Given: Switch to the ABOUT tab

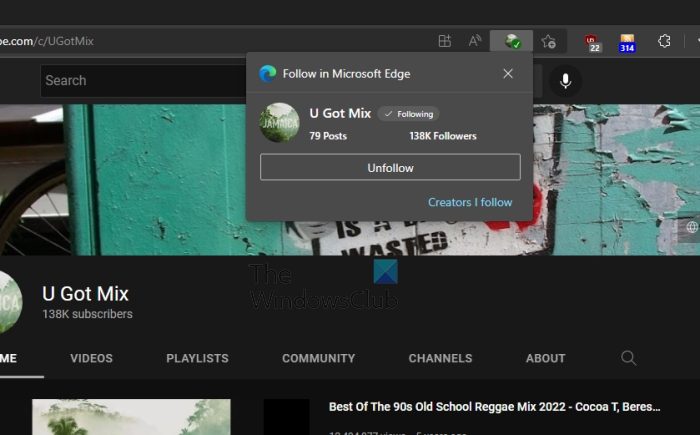Looking at the screenshot, I should [545, 358].
